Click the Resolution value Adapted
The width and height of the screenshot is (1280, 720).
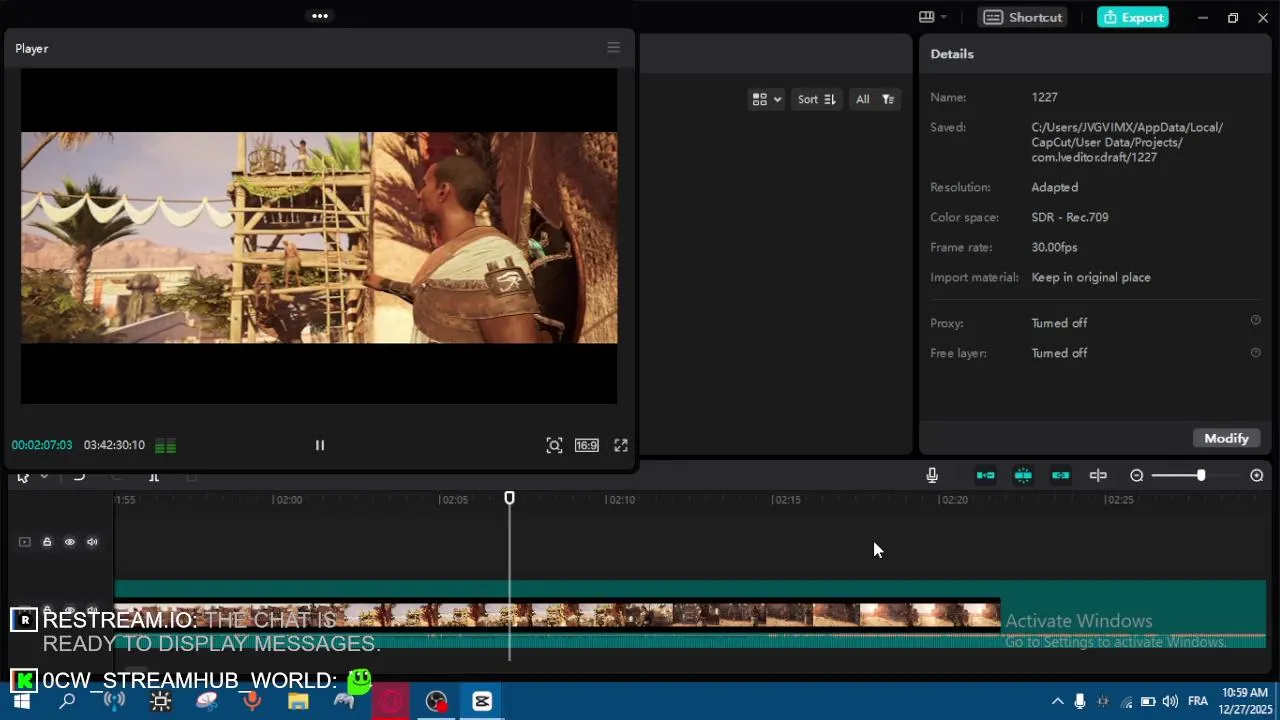(x=1054, y=187)
